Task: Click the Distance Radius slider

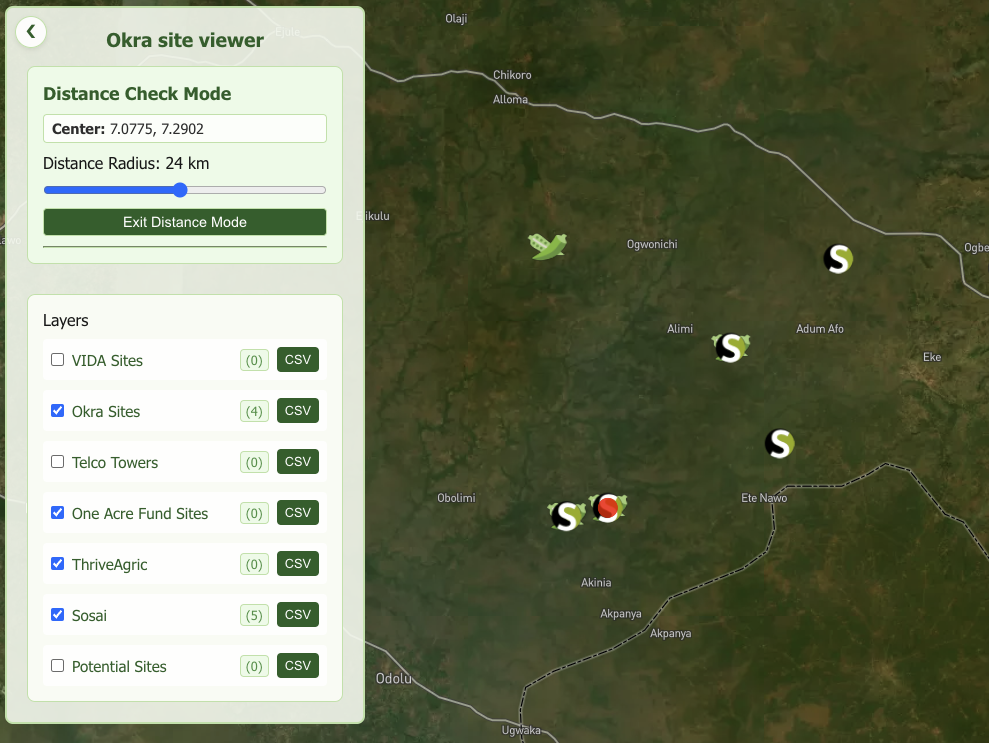Action: pos(185,190)
